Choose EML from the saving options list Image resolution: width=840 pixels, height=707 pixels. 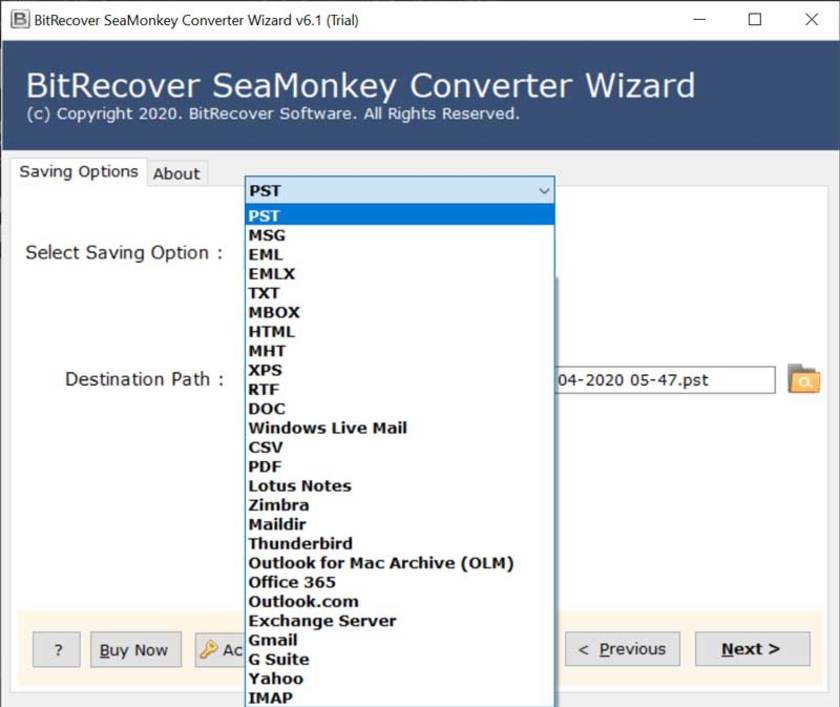[x=400, y=254]
